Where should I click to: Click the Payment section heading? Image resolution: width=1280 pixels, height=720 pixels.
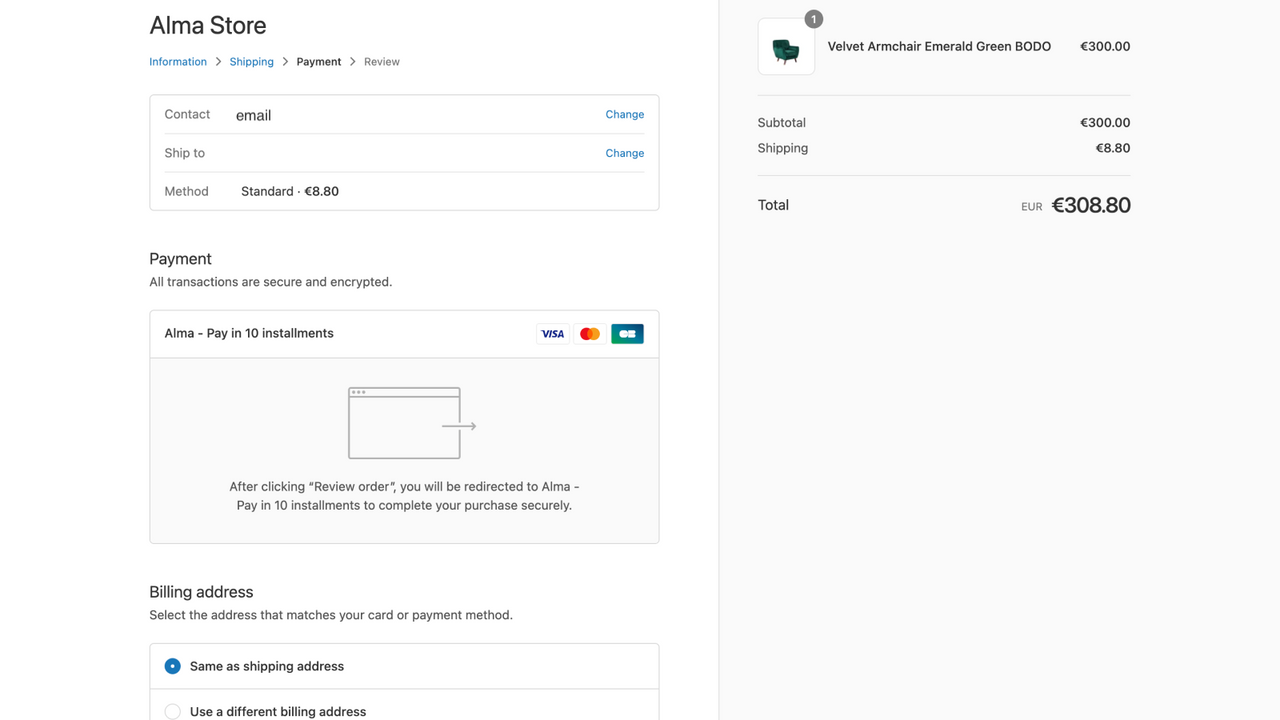click(x=180, y=259)
